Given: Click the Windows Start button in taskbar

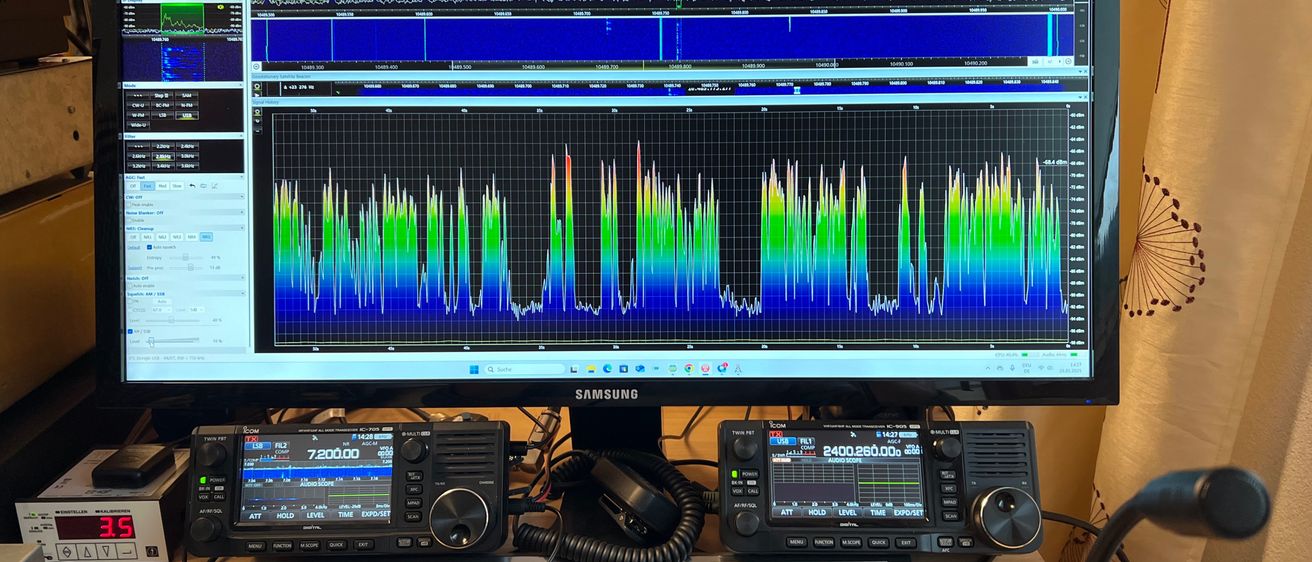Looking at the screenshot, I should click(474, 369).
